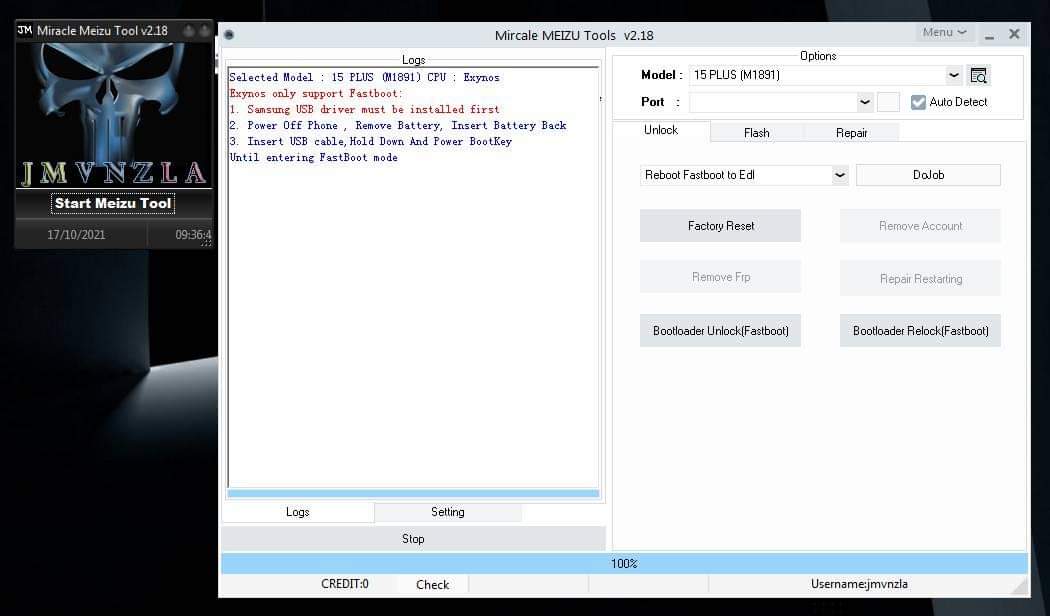Click the 09:36 time in launcher window
The width and height of the screenshot is (1050, 616).
click(193, 235)
